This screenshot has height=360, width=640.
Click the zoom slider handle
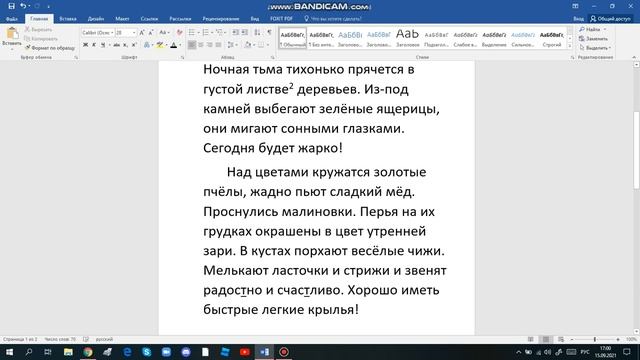[x=595, y=339]
